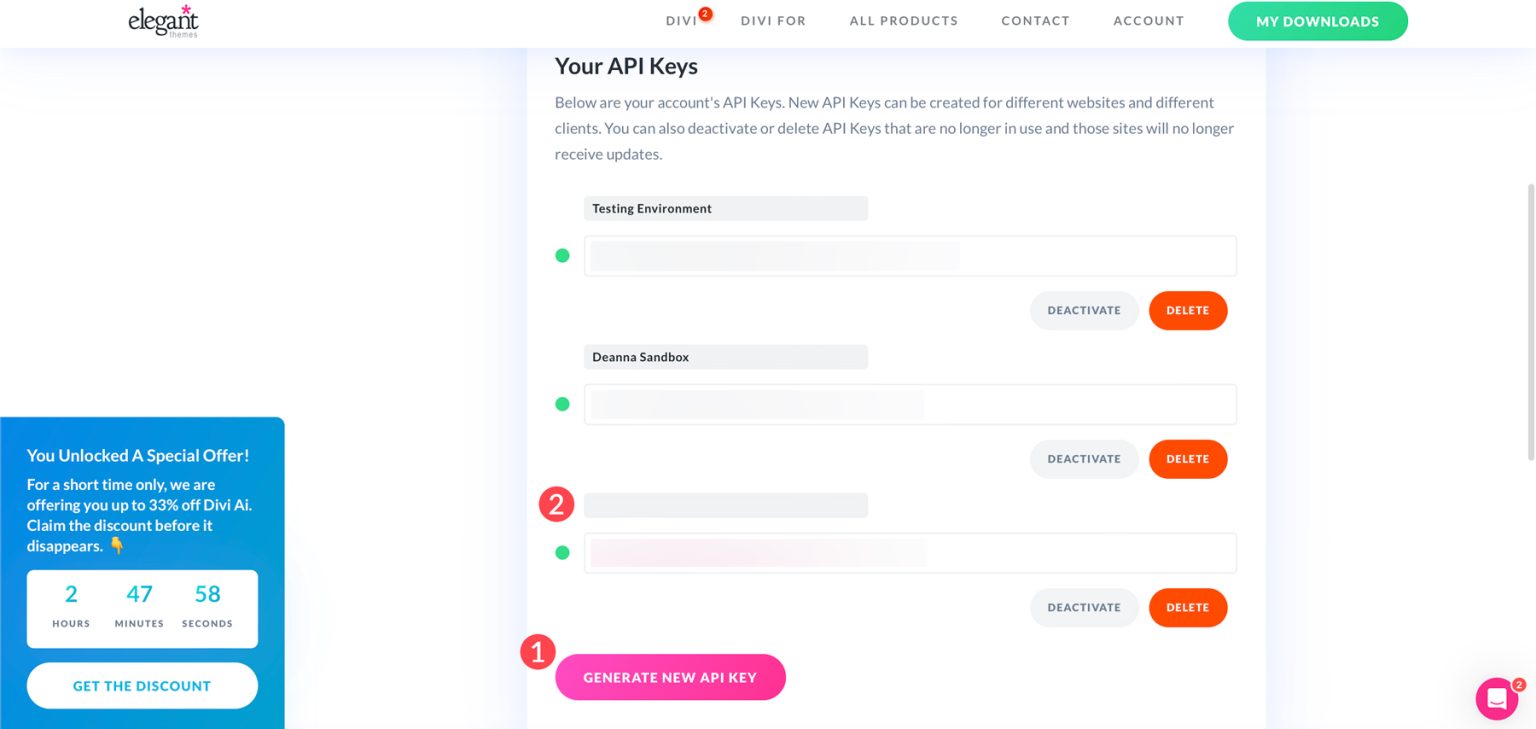The image size is (1536, 729).
Task: Click the green status dot beside Testing Environment
Action: [562, 255]
